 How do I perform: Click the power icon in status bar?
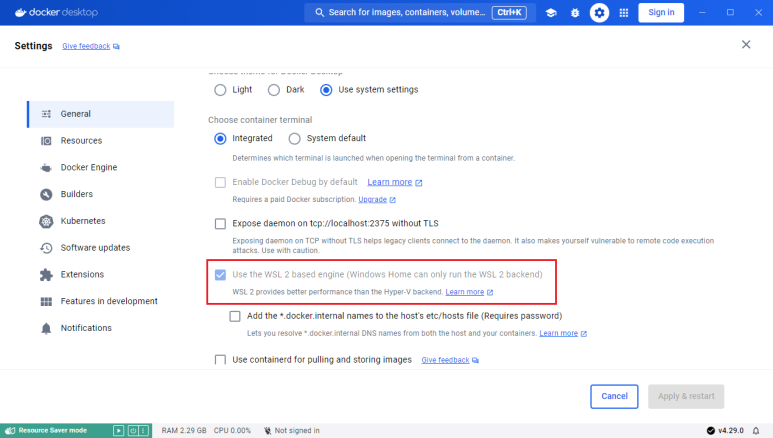point(133,431)
